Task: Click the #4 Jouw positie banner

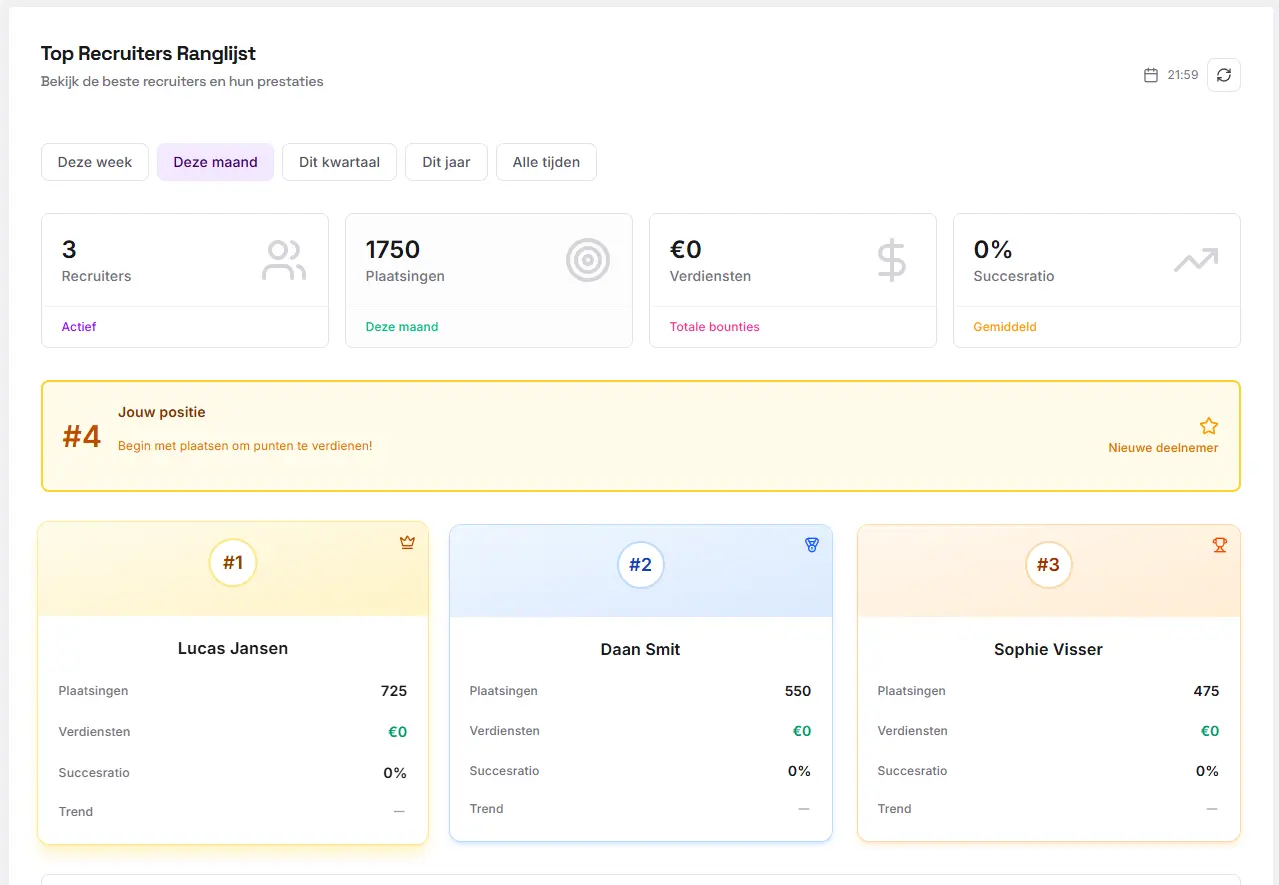Action: 641,436
